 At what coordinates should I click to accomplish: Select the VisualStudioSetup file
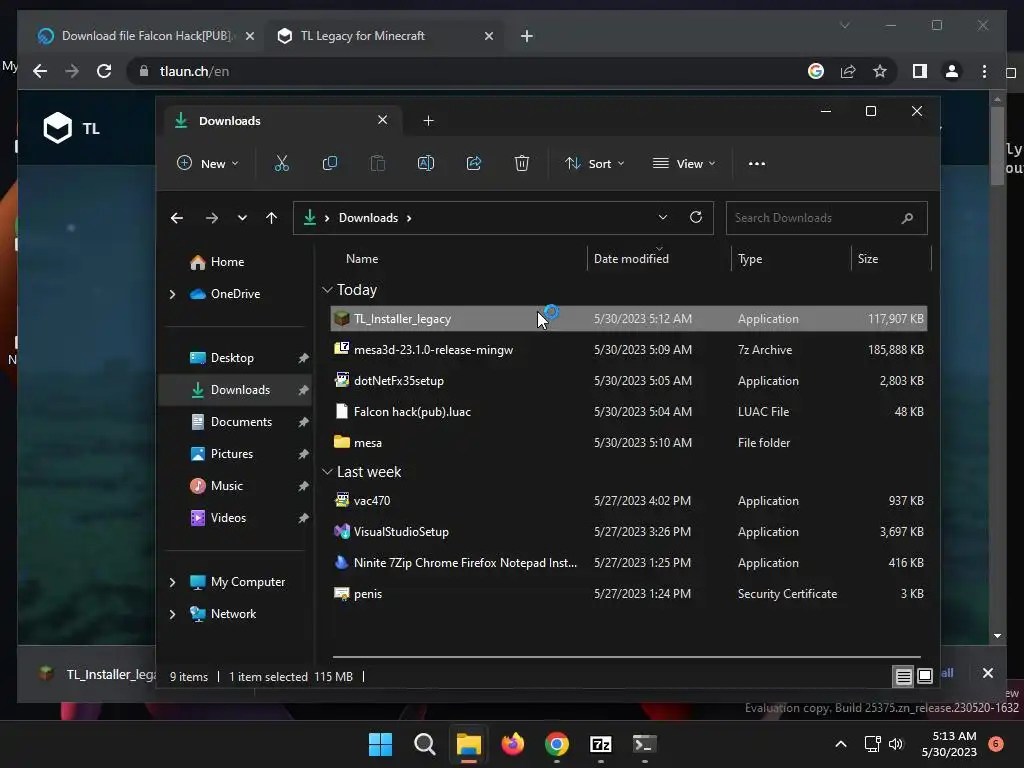tap(628, 532)
